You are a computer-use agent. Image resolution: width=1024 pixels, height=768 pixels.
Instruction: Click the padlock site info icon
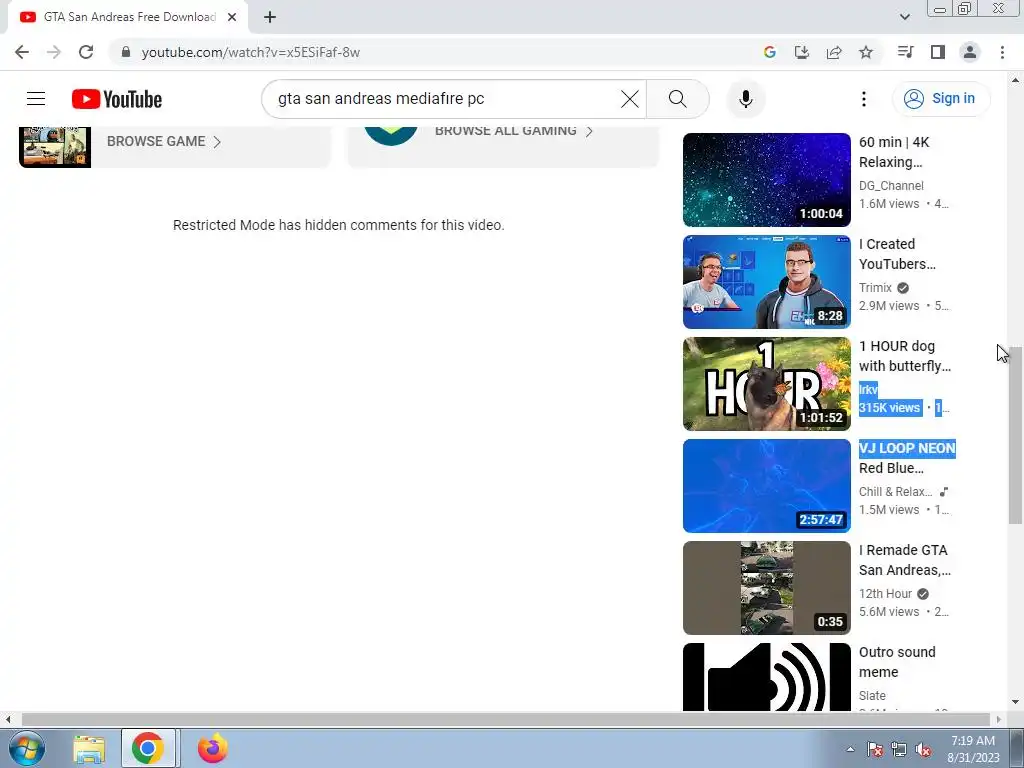pos(126,52)
